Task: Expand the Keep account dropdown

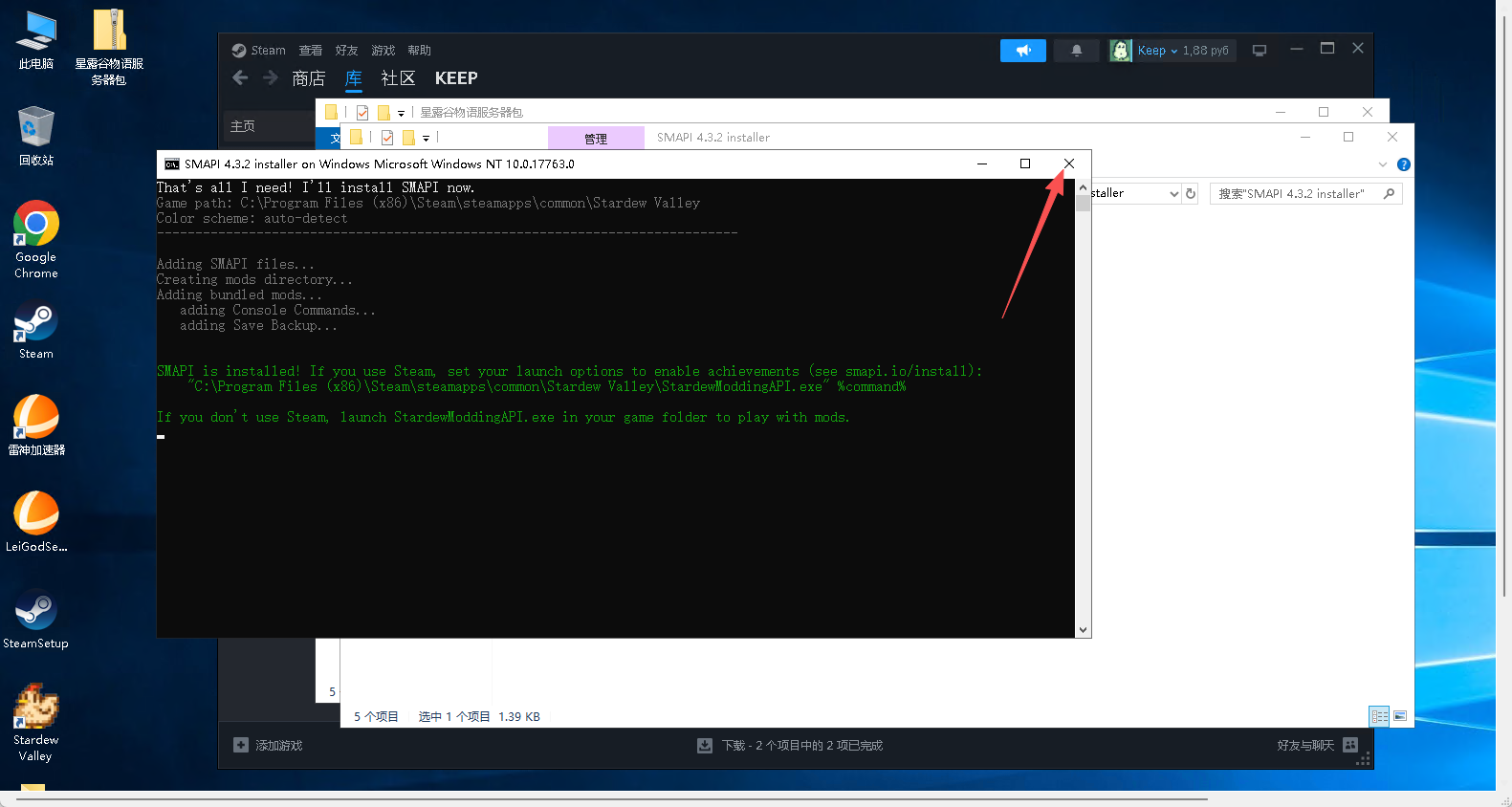Action: pos(1172,51)
